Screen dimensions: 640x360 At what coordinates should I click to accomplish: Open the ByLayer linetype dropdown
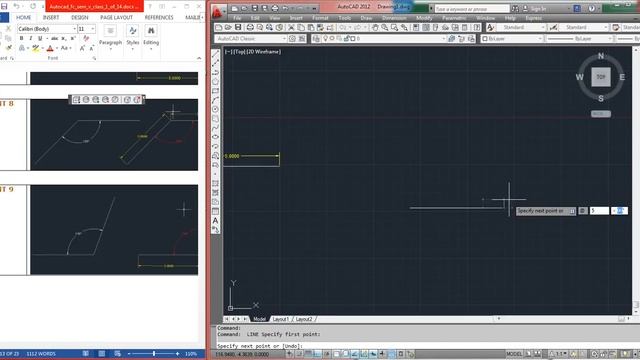pos(610,39)
